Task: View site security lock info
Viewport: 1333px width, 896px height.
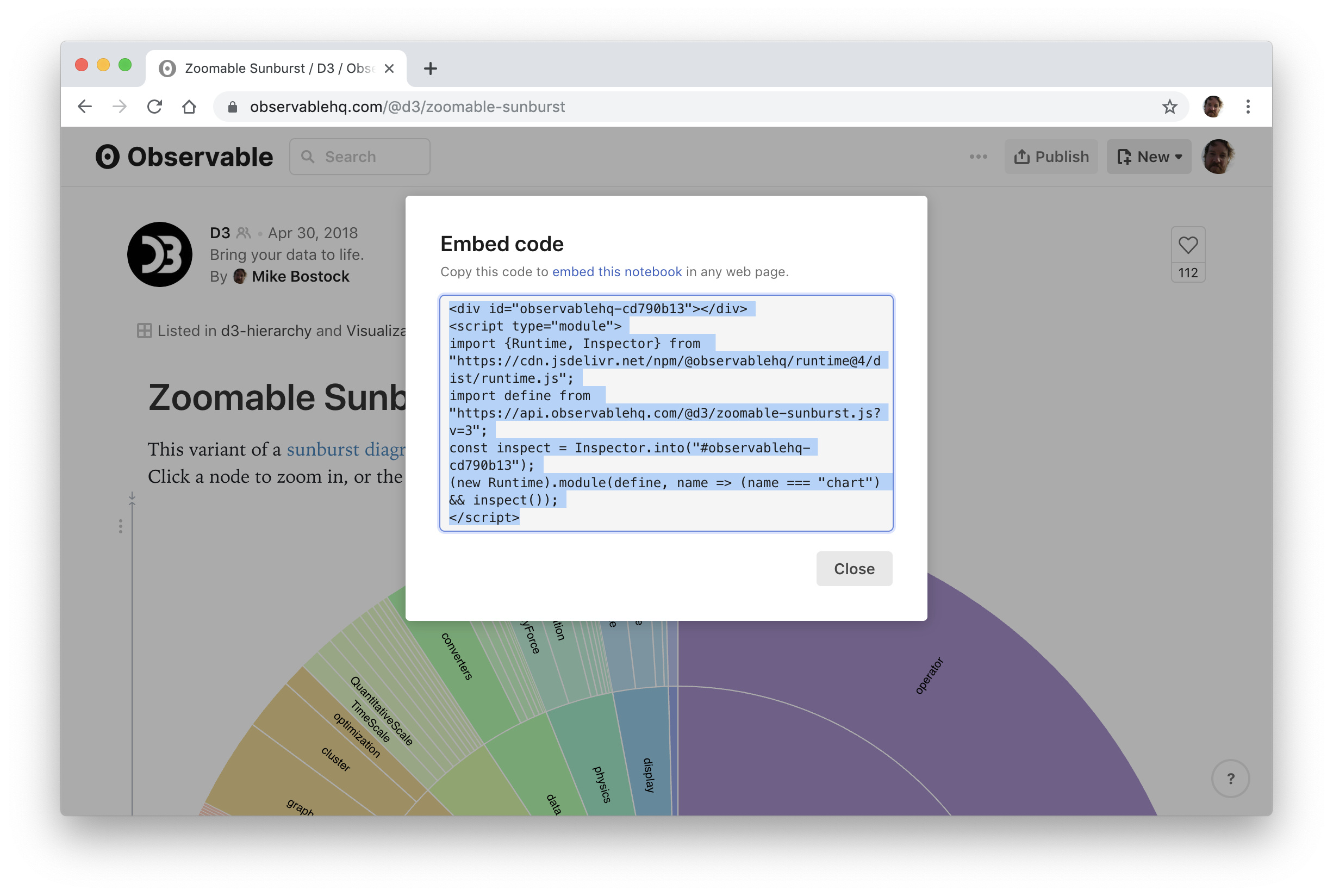Action: [x=233, y=107]
